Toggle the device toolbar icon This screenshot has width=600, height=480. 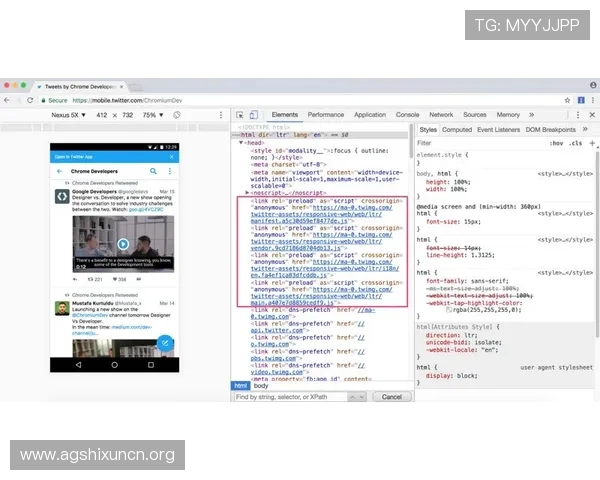(x=253, y=115)
